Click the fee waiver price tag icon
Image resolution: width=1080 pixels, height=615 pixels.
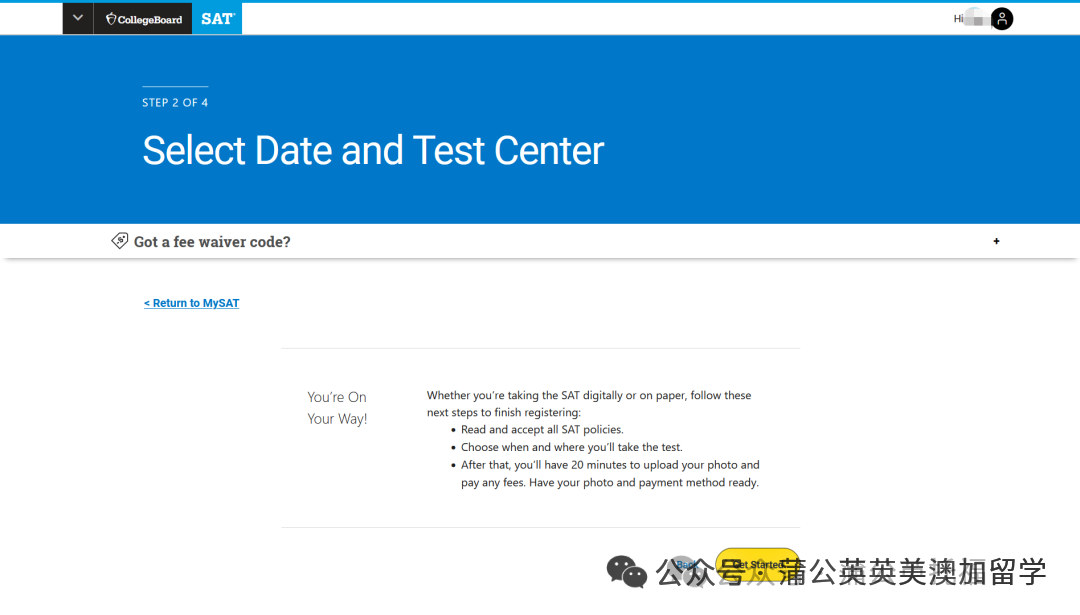pos(120,241)
